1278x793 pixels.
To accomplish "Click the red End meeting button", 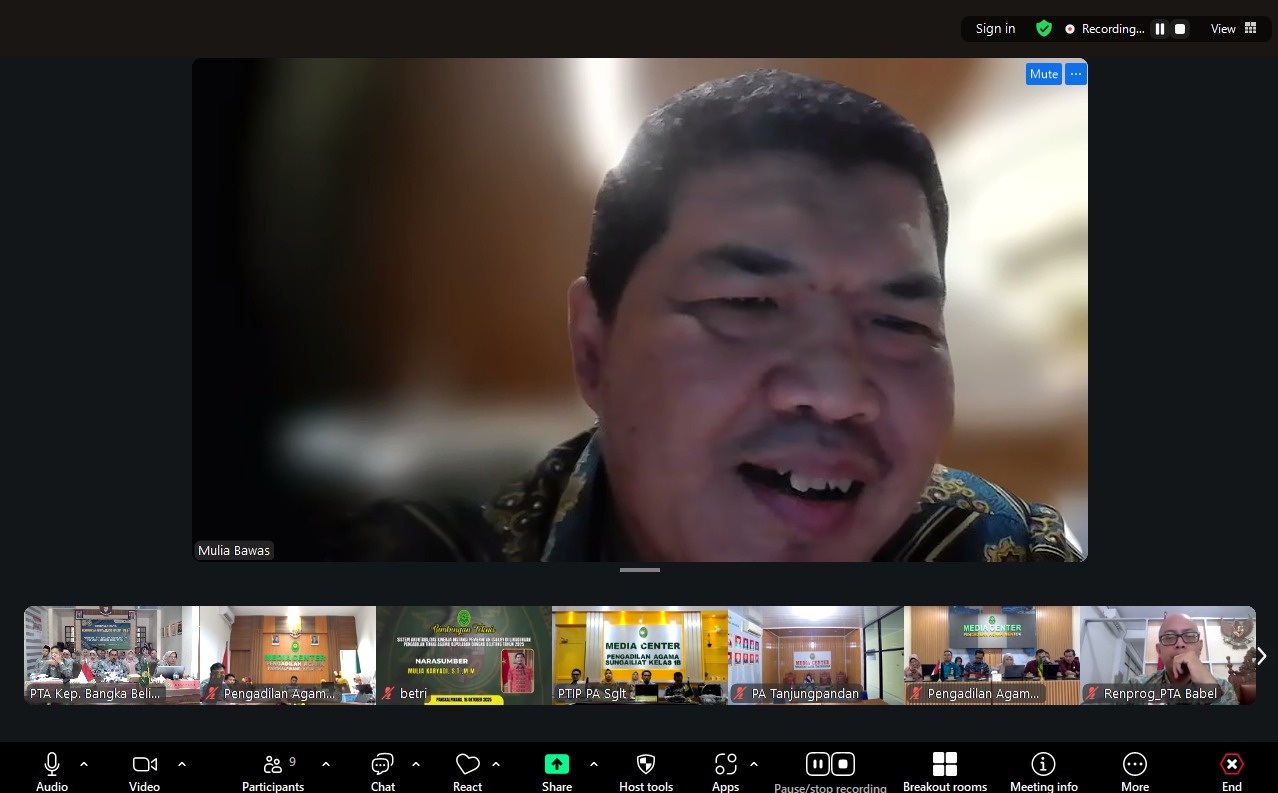I will pyautogui.click(x=1232, y=771).
